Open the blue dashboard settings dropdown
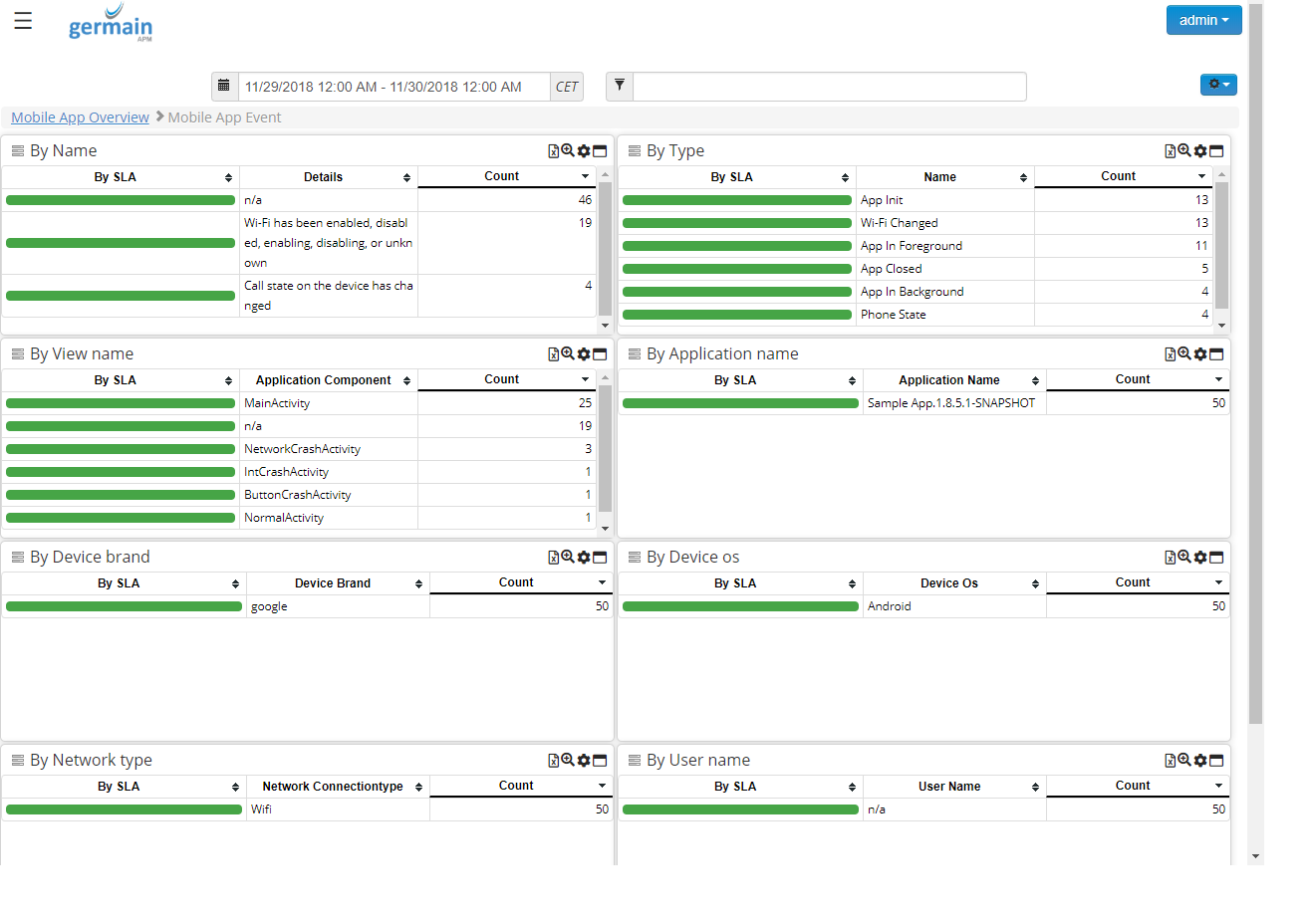 pyautogui.click(x=1218, y=85)
